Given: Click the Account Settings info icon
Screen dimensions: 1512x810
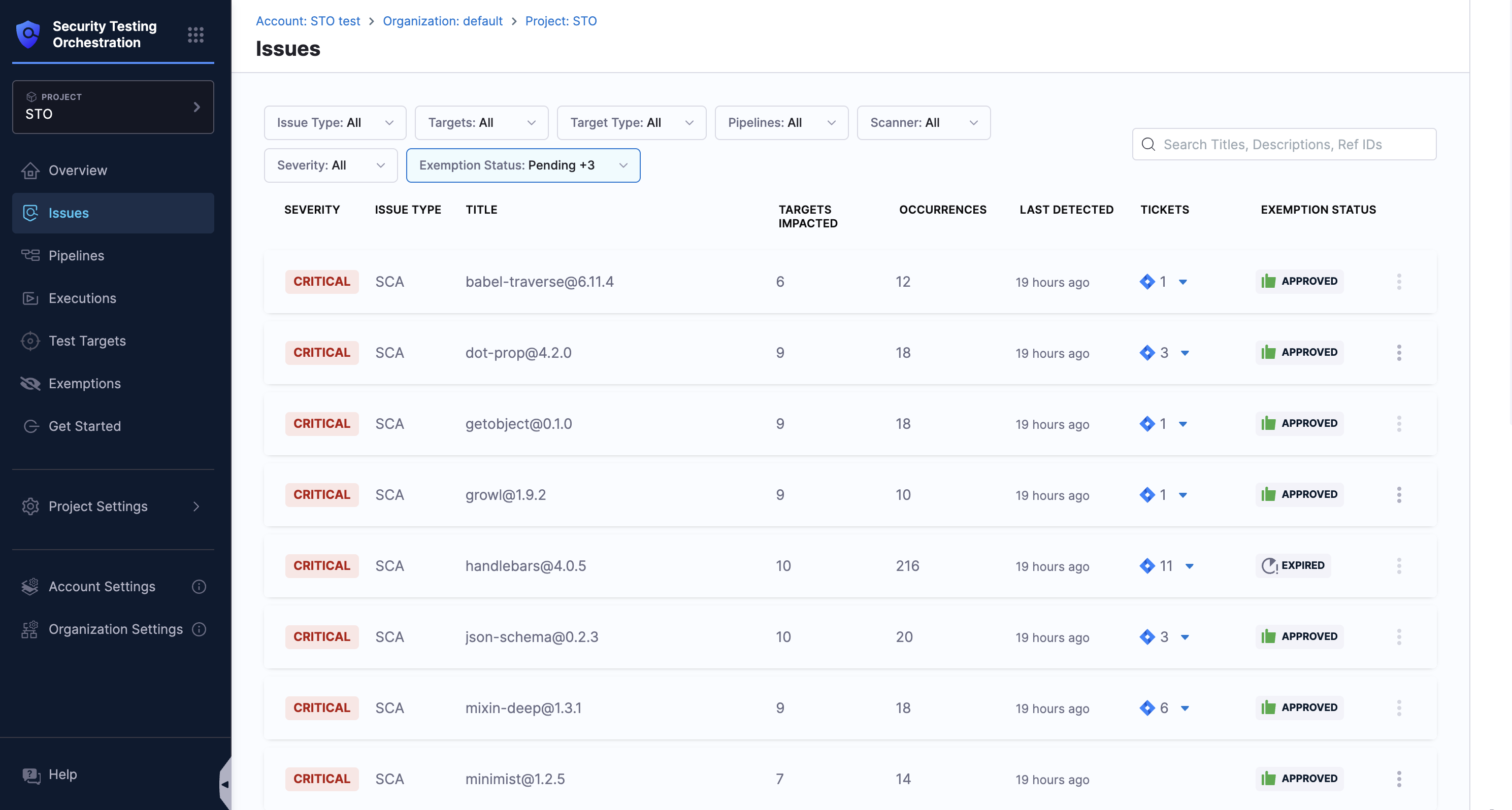Looking at the screenshot, I should (199, 587).
